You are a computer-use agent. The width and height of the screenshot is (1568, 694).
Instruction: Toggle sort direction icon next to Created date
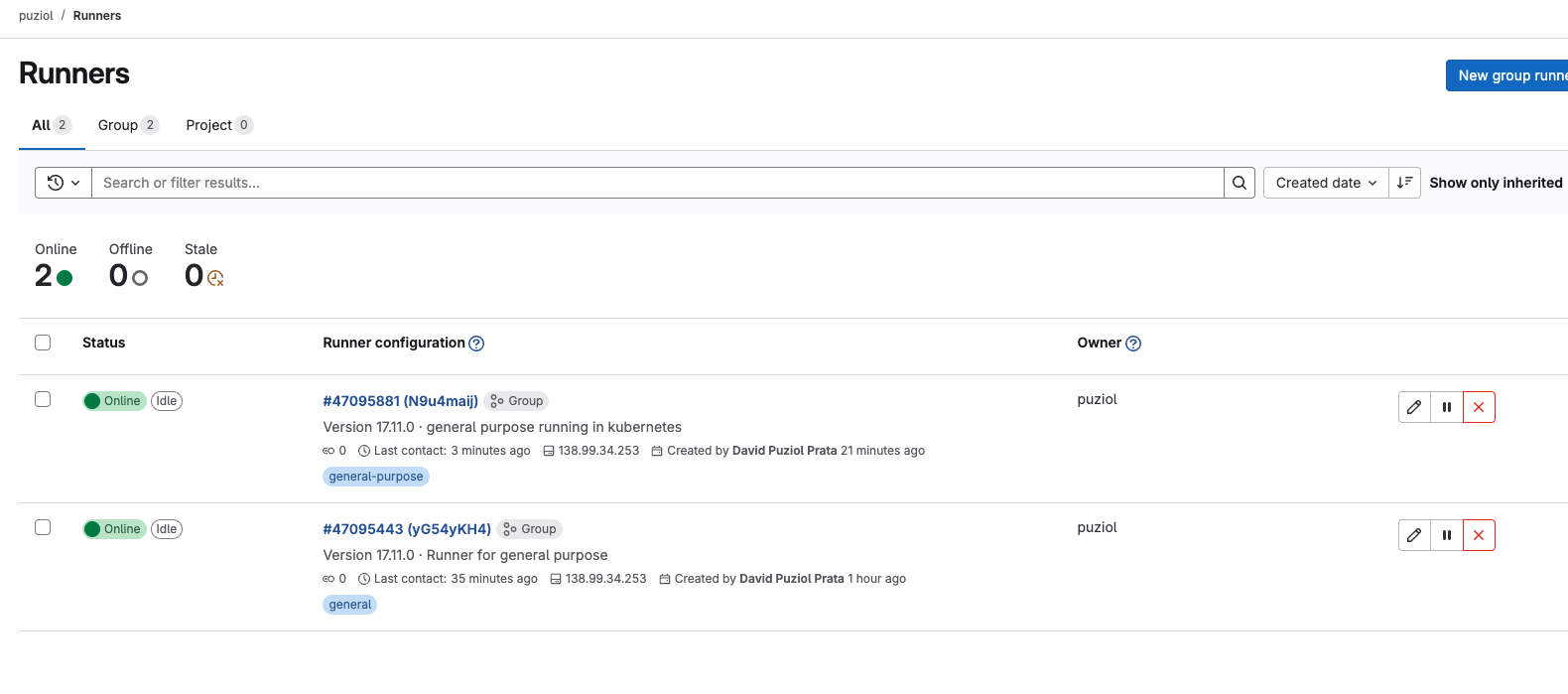point(1404,183)
